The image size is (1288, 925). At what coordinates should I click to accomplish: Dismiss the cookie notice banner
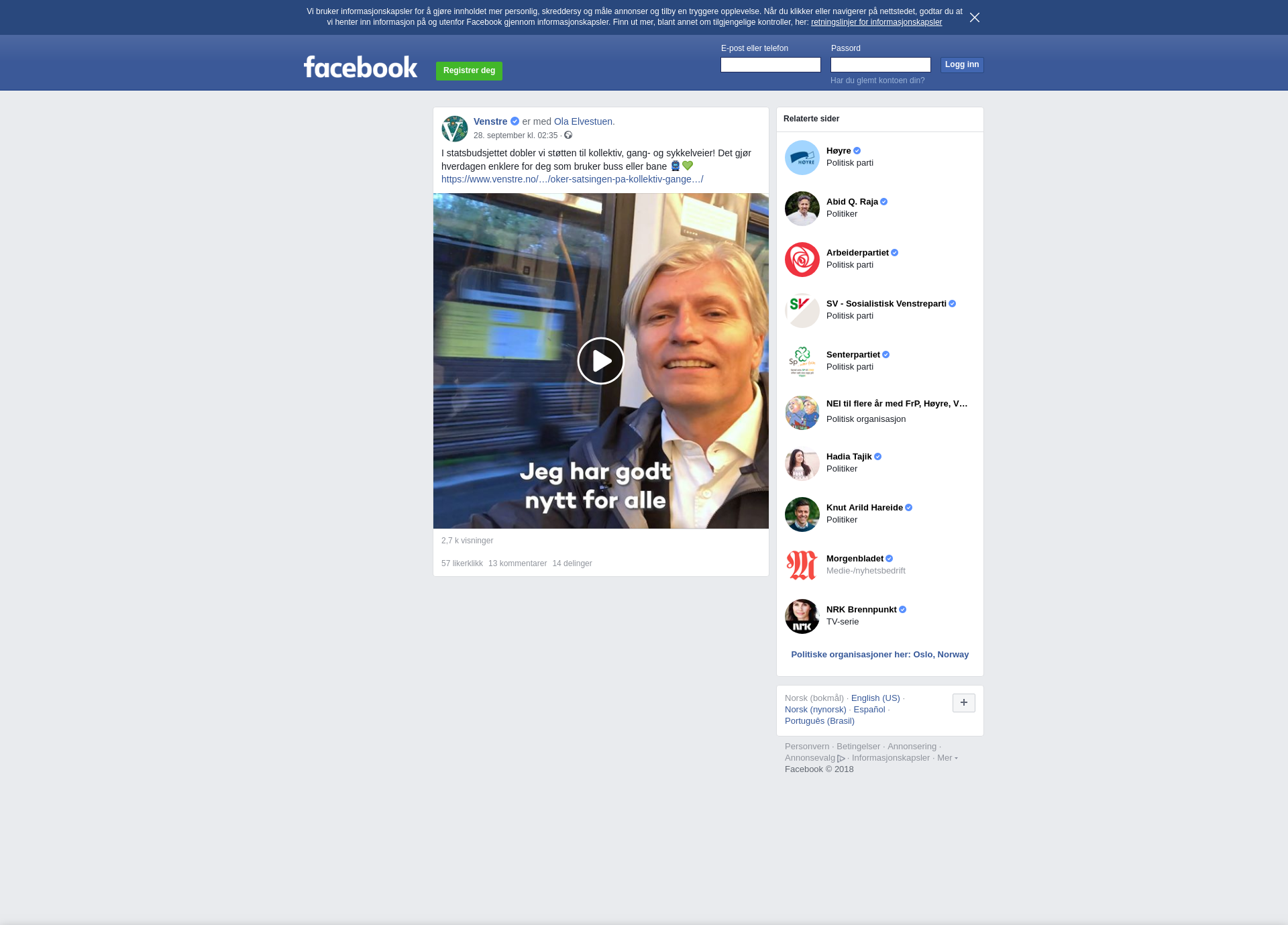[975, 17]
